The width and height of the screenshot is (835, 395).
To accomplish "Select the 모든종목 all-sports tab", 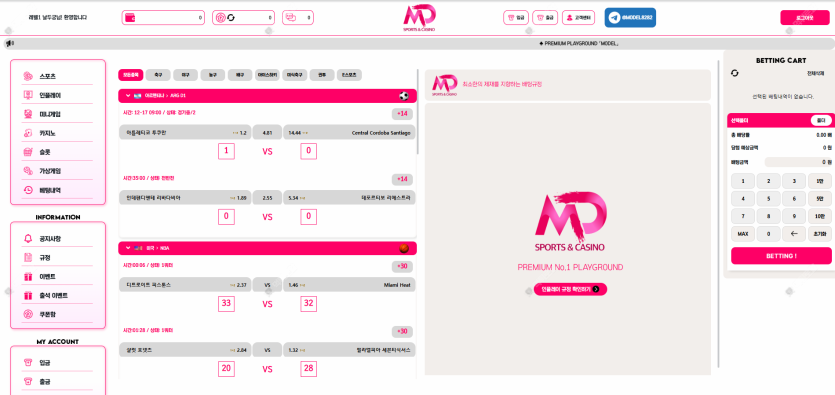I will click(130, 75).
